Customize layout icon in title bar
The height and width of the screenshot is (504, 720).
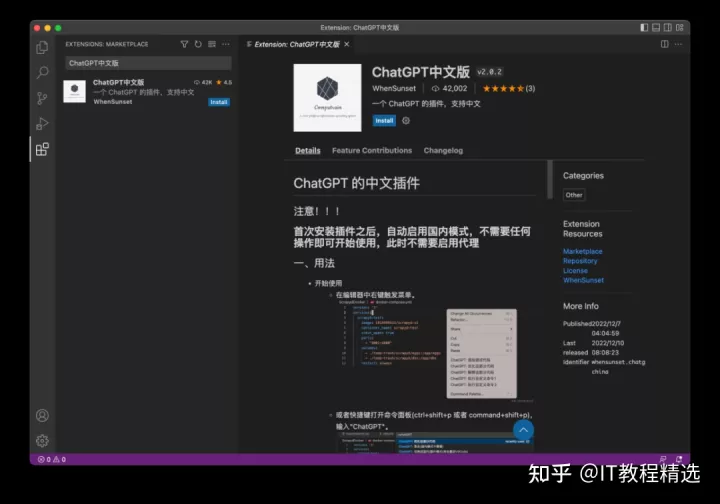(x=680, y=28)
